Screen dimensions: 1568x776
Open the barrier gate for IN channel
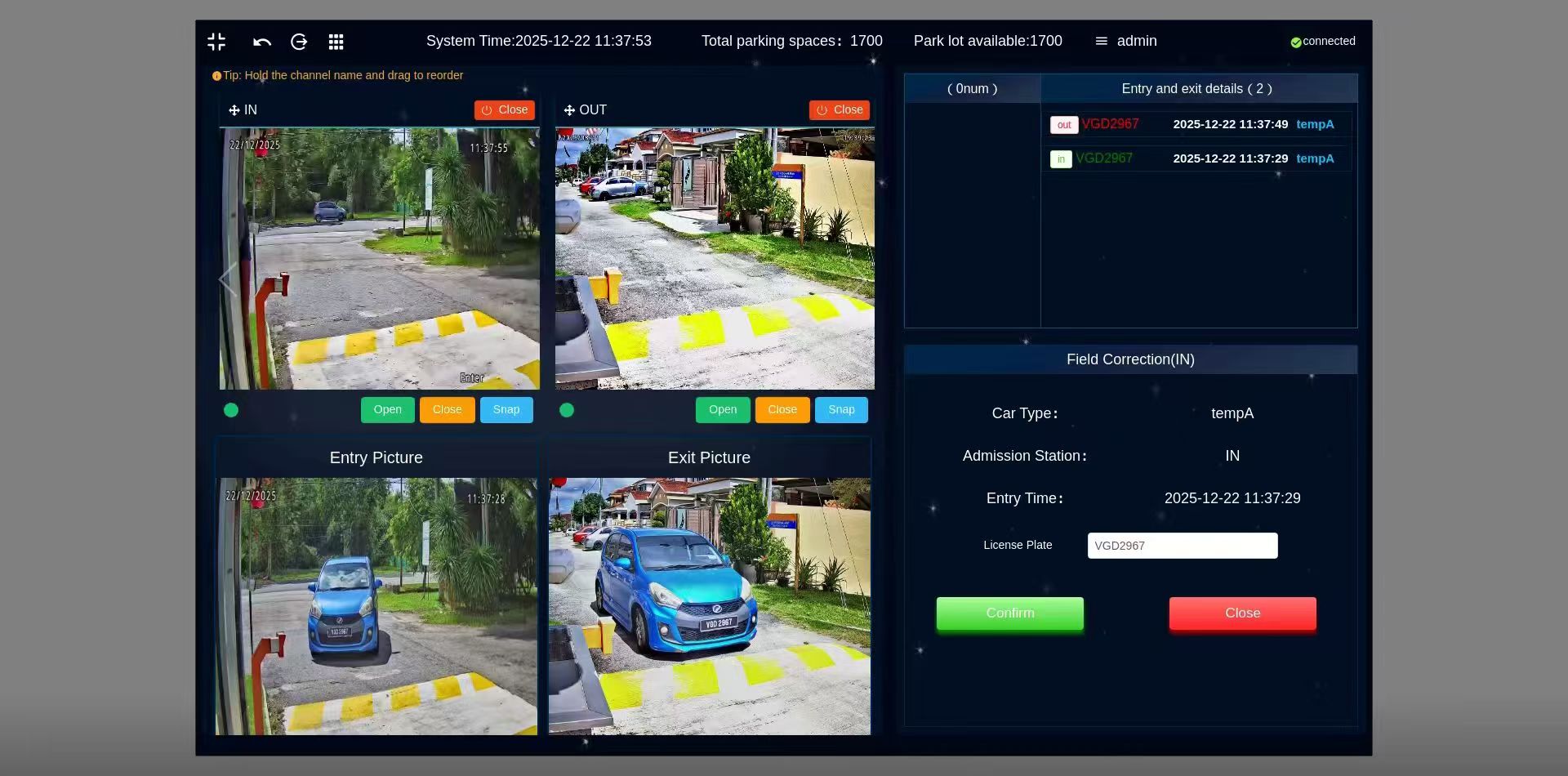click(x=388, y=410)
